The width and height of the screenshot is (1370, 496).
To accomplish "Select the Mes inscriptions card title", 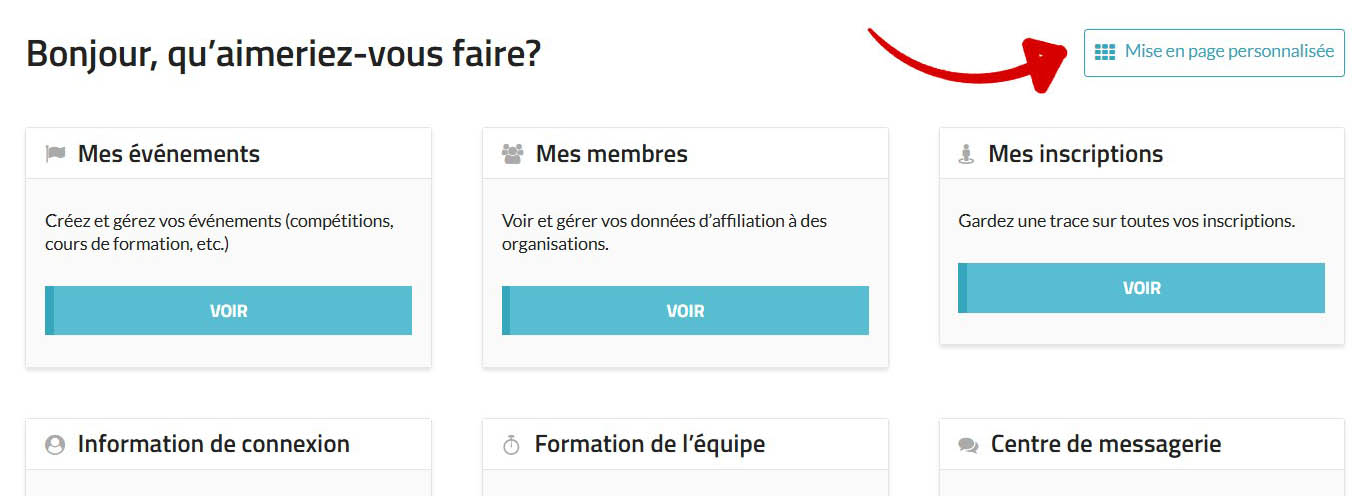I will [x=1075, y=154].
